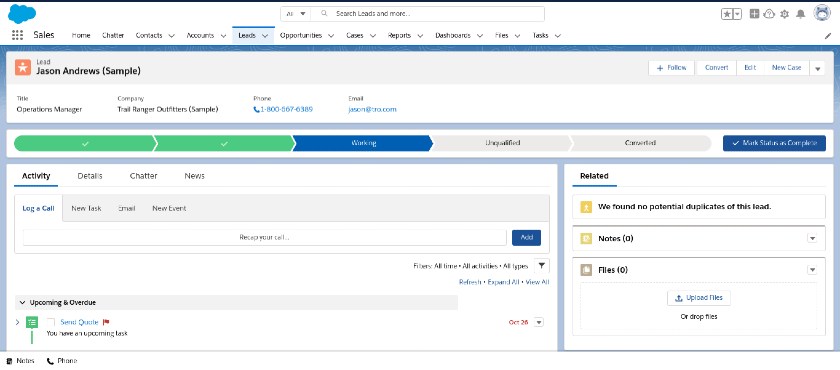840x370 pixels.
Task: Click the red priority flag on Send Quote
Action: pos(106,322)
